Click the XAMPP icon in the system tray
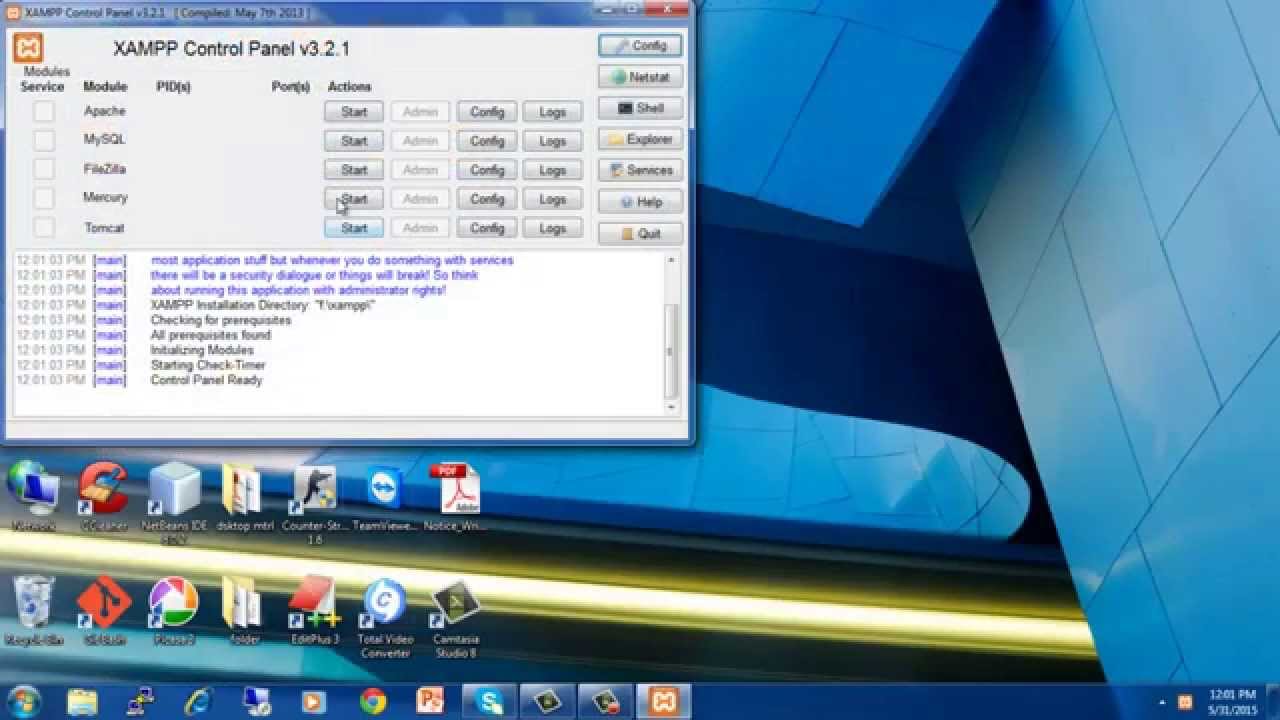 coord(1185,702)
